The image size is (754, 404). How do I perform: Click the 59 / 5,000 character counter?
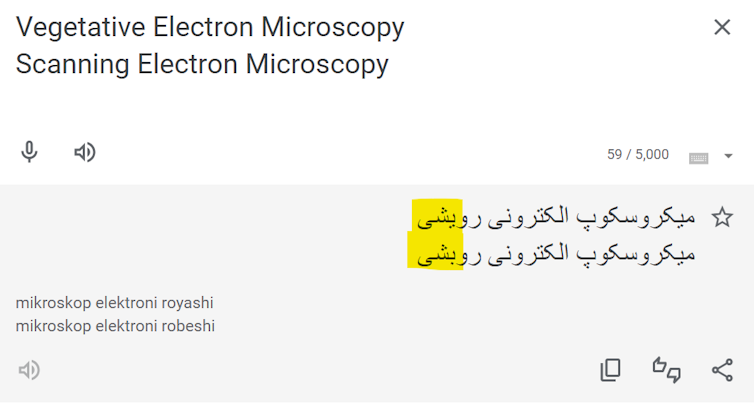click(638, 155)
